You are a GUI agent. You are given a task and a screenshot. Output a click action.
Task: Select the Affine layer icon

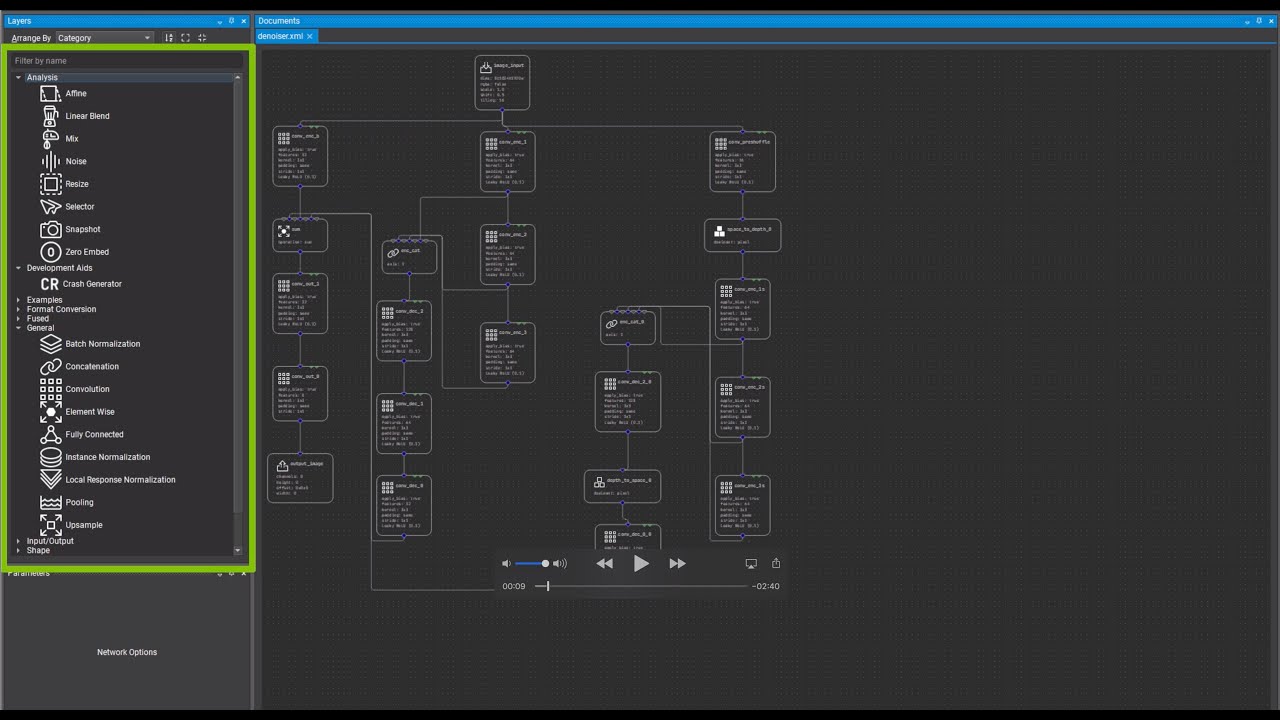tap(50, 93)
